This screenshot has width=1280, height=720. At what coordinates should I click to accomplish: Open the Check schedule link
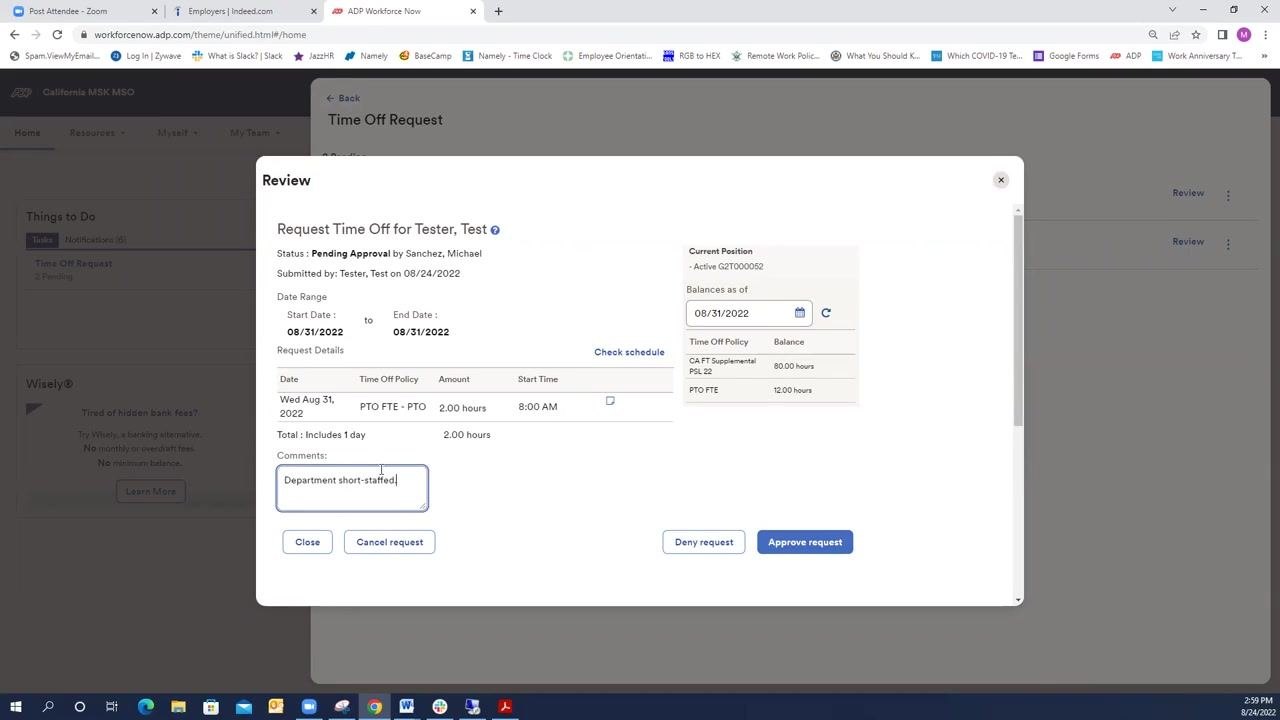[x=629, y=352]
